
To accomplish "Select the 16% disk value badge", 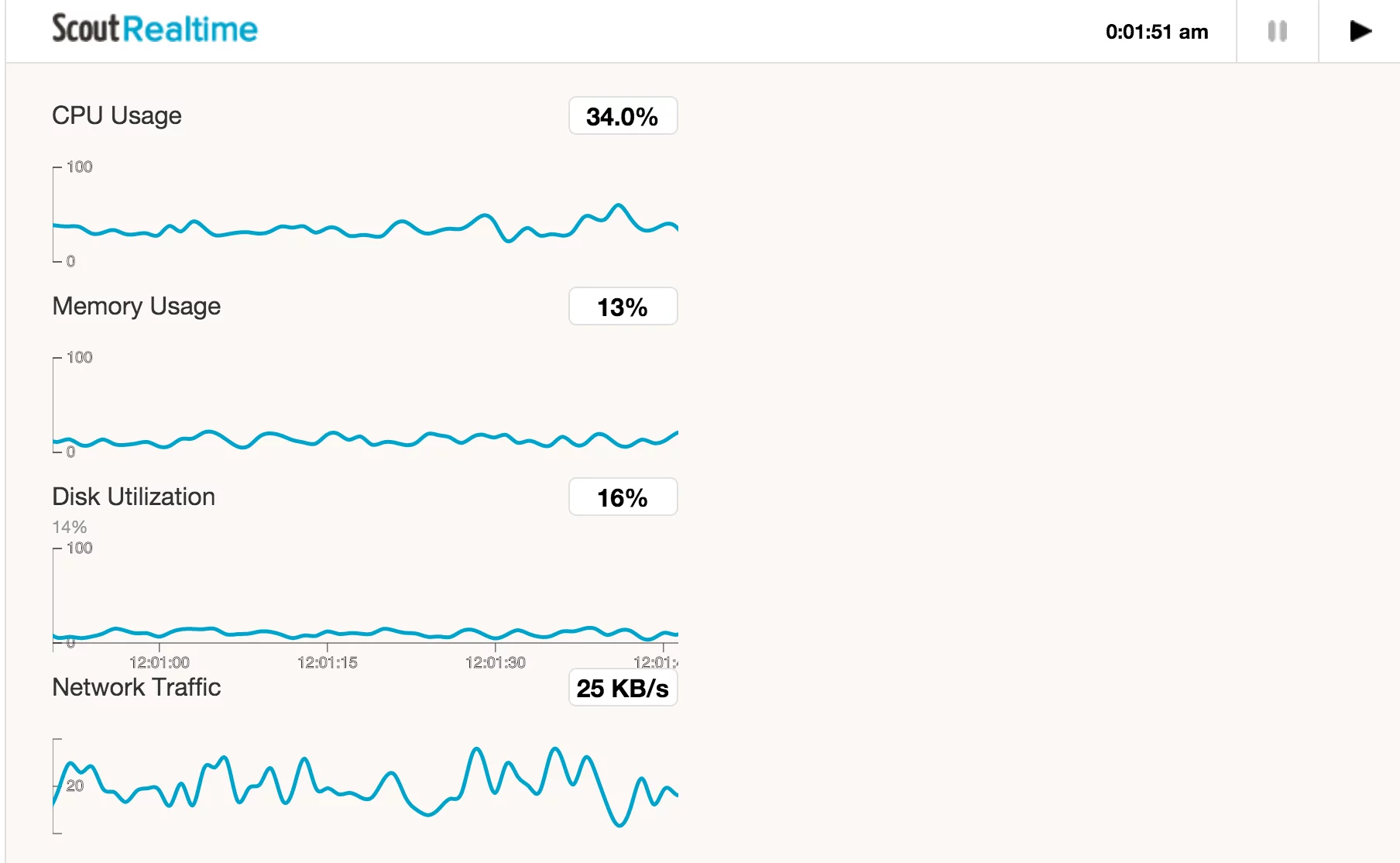I will click(x=623, y=497).
